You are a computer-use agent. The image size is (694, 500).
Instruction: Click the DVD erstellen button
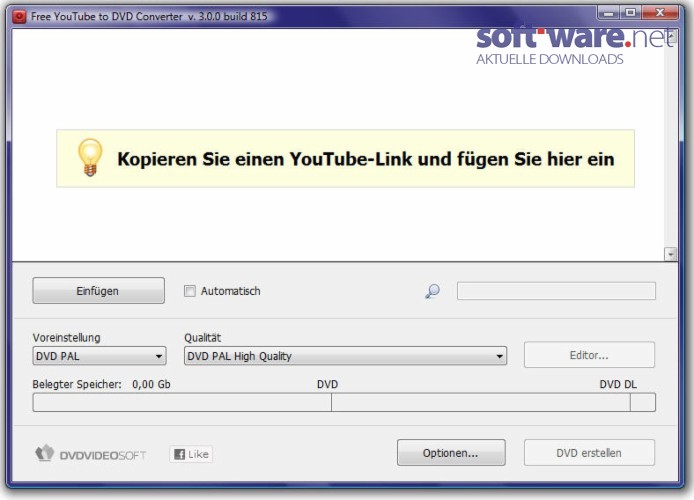[x=589, y=453]
